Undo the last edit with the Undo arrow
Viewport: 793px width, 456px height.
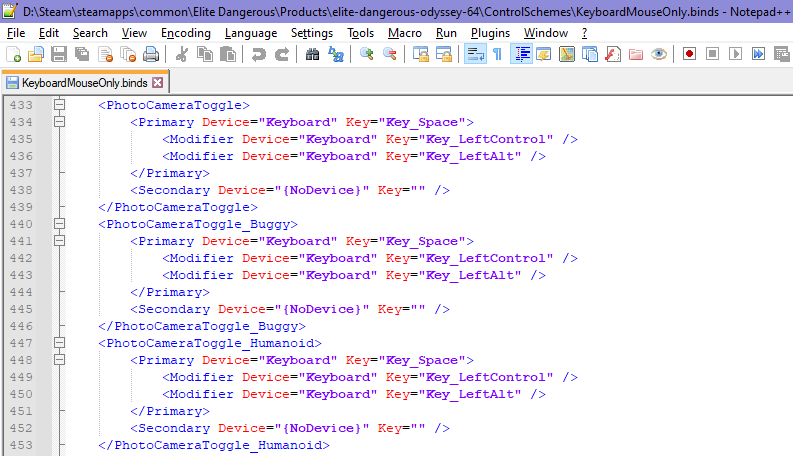(x=258, y=54)
